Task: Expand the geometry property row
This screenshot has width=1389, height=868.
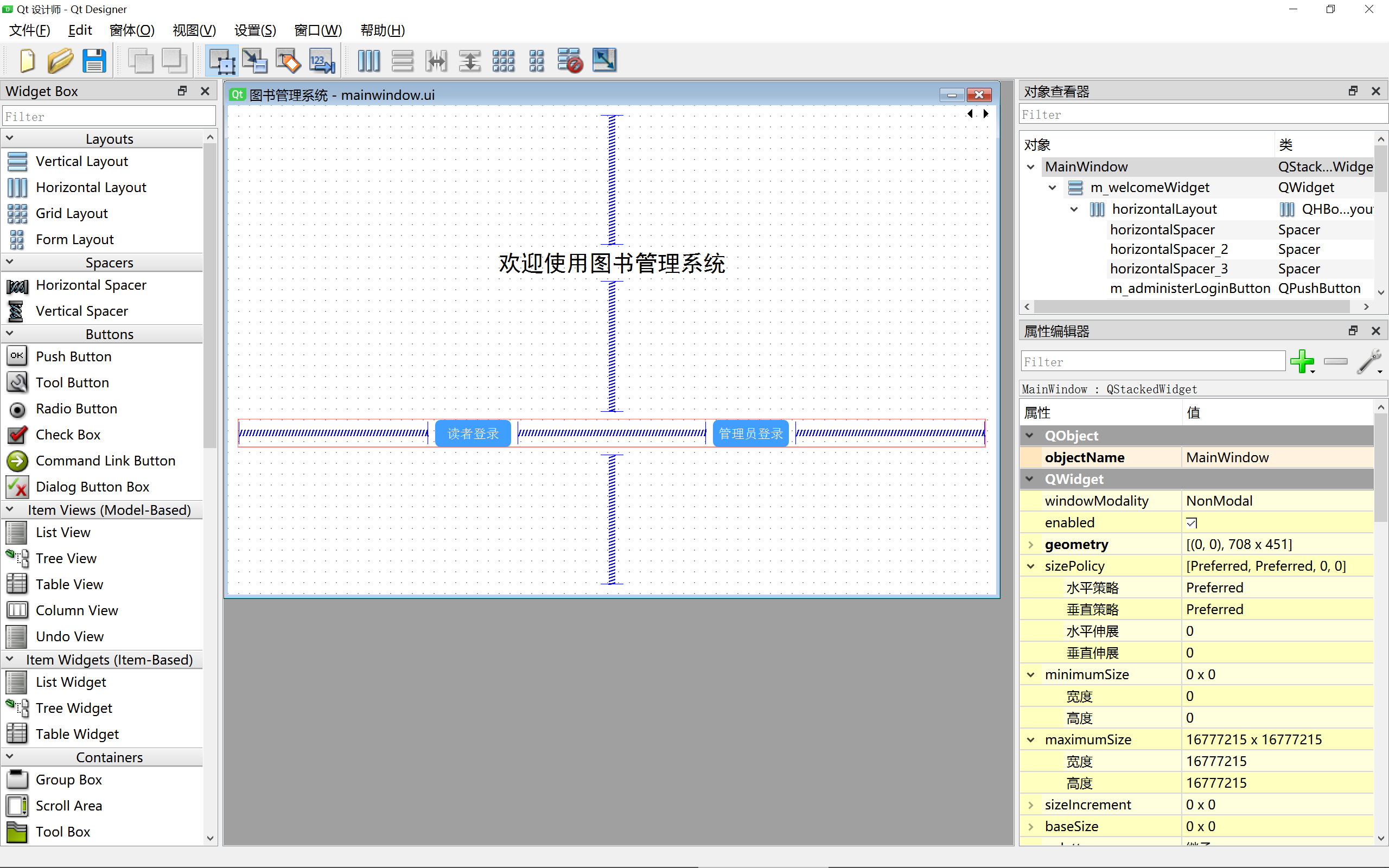Action: click(x=1031, y=544)
